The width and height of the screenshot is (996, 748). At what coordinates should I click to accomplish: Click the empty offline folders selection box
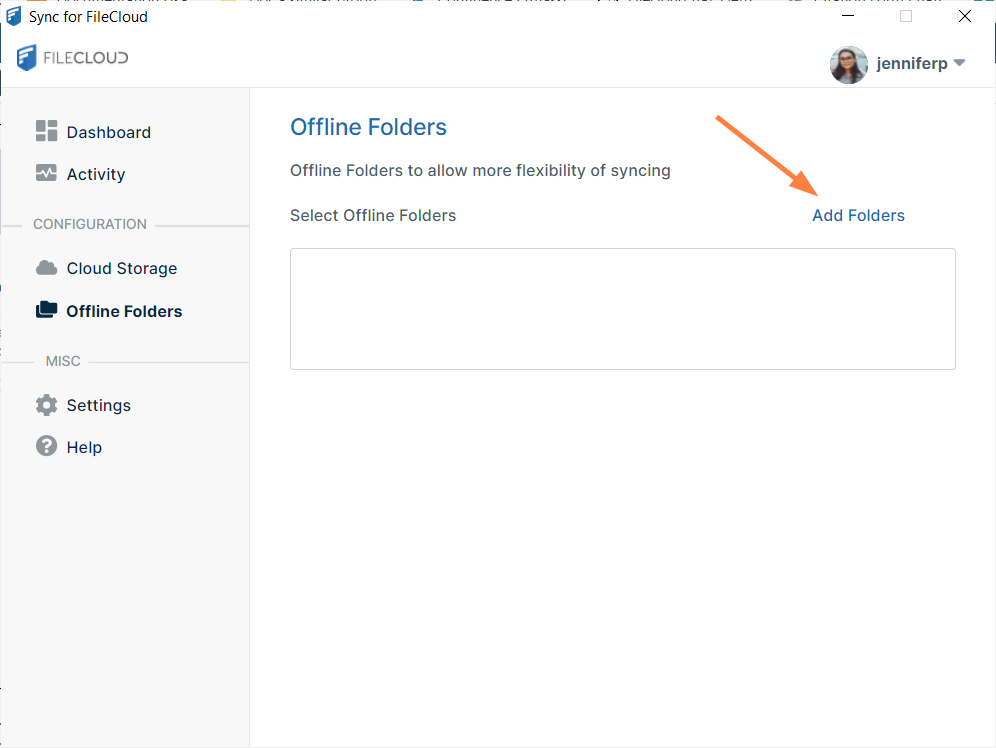(622, 308)
